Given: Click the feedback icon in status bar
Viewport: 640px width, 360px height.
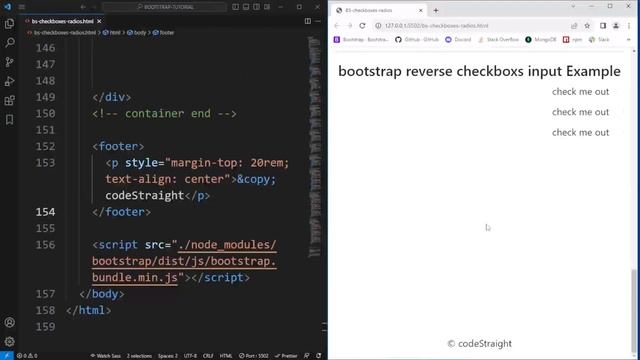Looking at the screenshot, I should (x=307, y=356).
